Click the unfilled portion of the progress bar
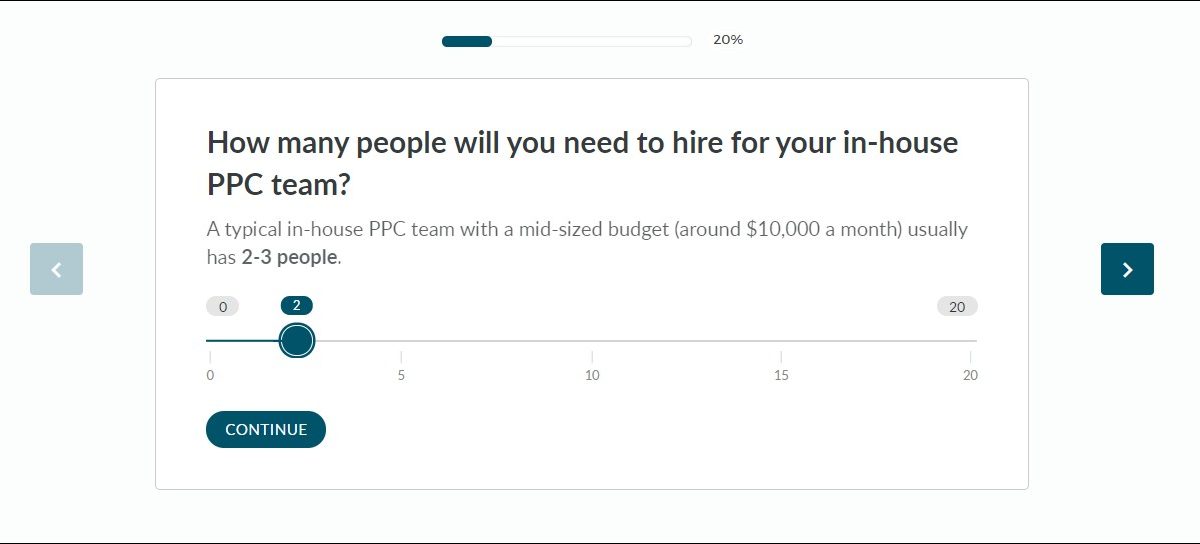The image size is (1200, 544). click(x=591, y=41)
